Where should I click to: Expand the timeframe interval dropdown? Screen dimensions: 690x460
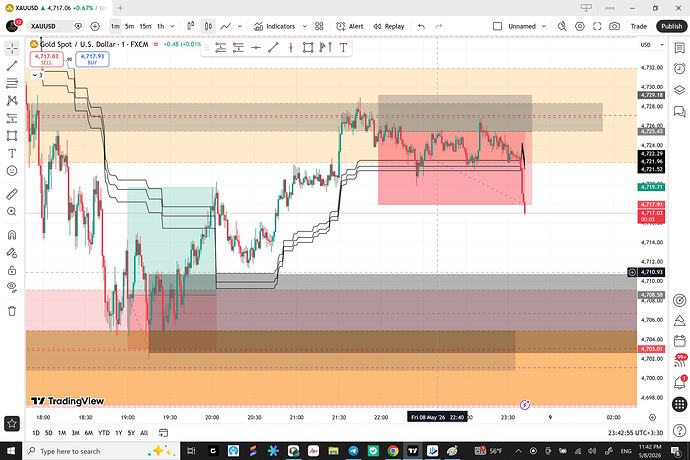pos(172,26)
